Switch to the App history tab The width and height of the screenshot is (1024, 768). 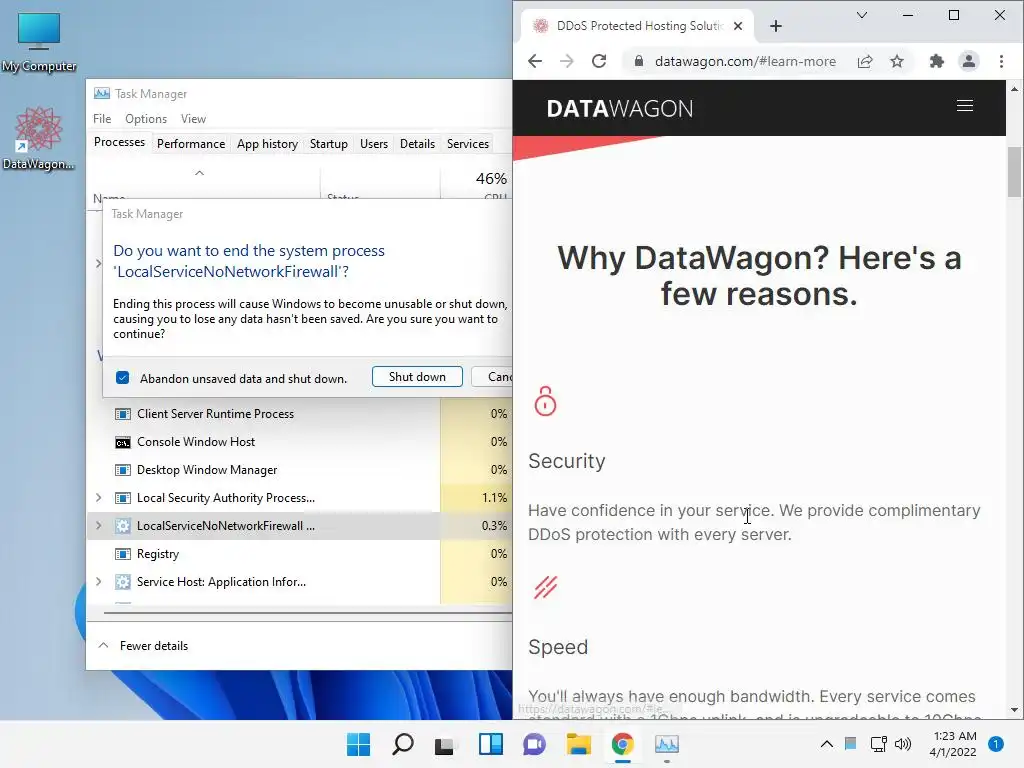[267, 144]
